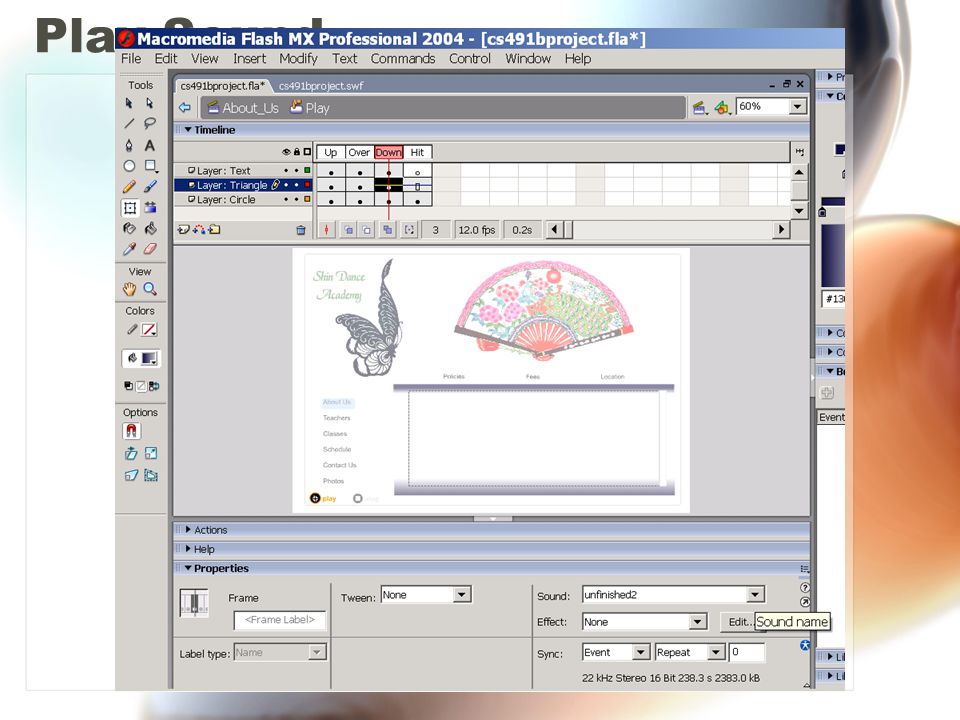Select the Hand tool
Screen dimensions: 960x720
click(x=129, y=289)
